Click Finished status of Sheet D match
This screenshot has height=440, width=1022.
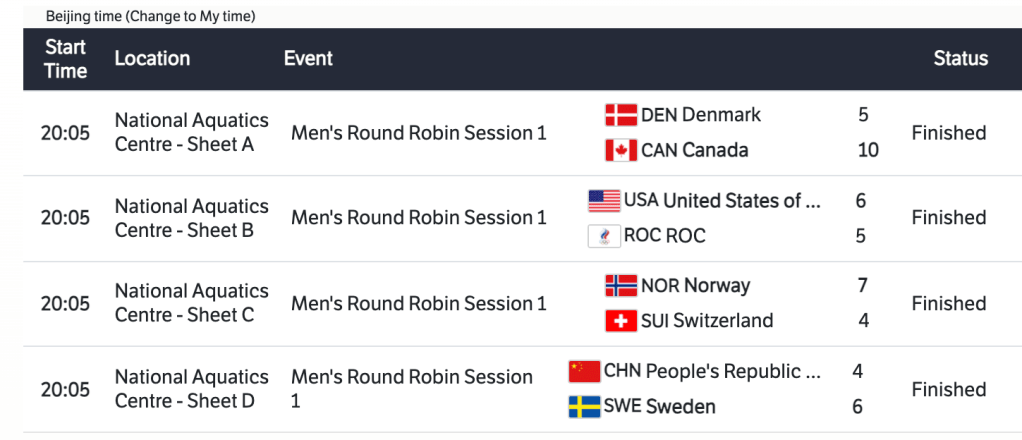(948, 389)
